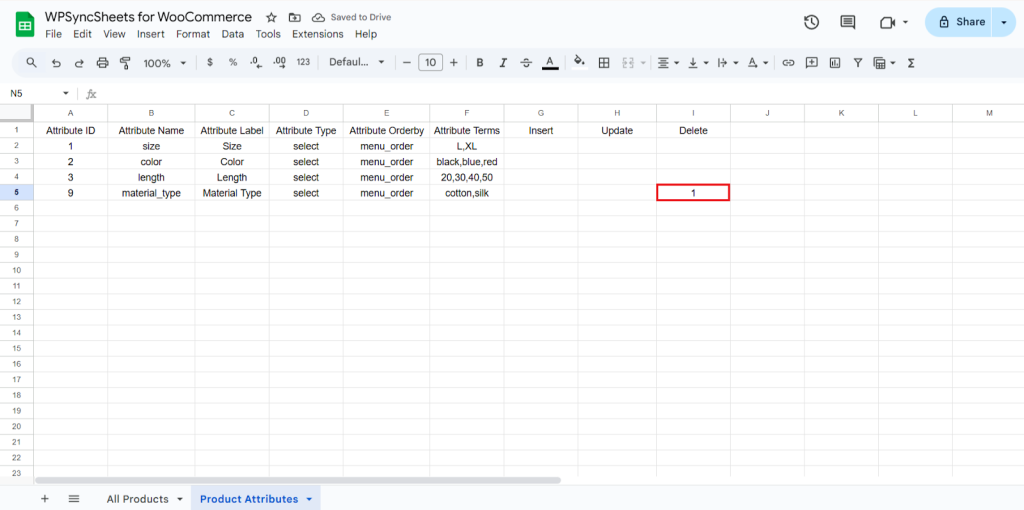Viewport: 1024px width, 510px height.
Task: Click the print icon
Action: pyautogui.click(x=103, y=63)
